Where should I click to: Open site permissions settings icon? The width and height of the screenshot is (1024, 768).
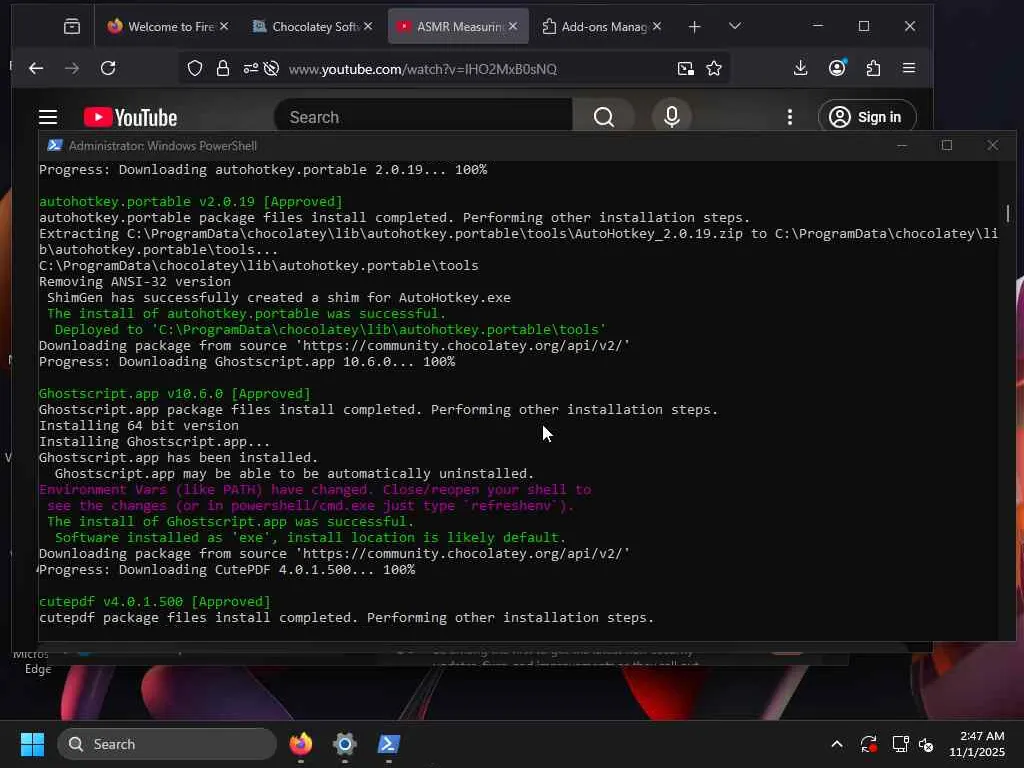pyautogui.click(x=251, y=69)
